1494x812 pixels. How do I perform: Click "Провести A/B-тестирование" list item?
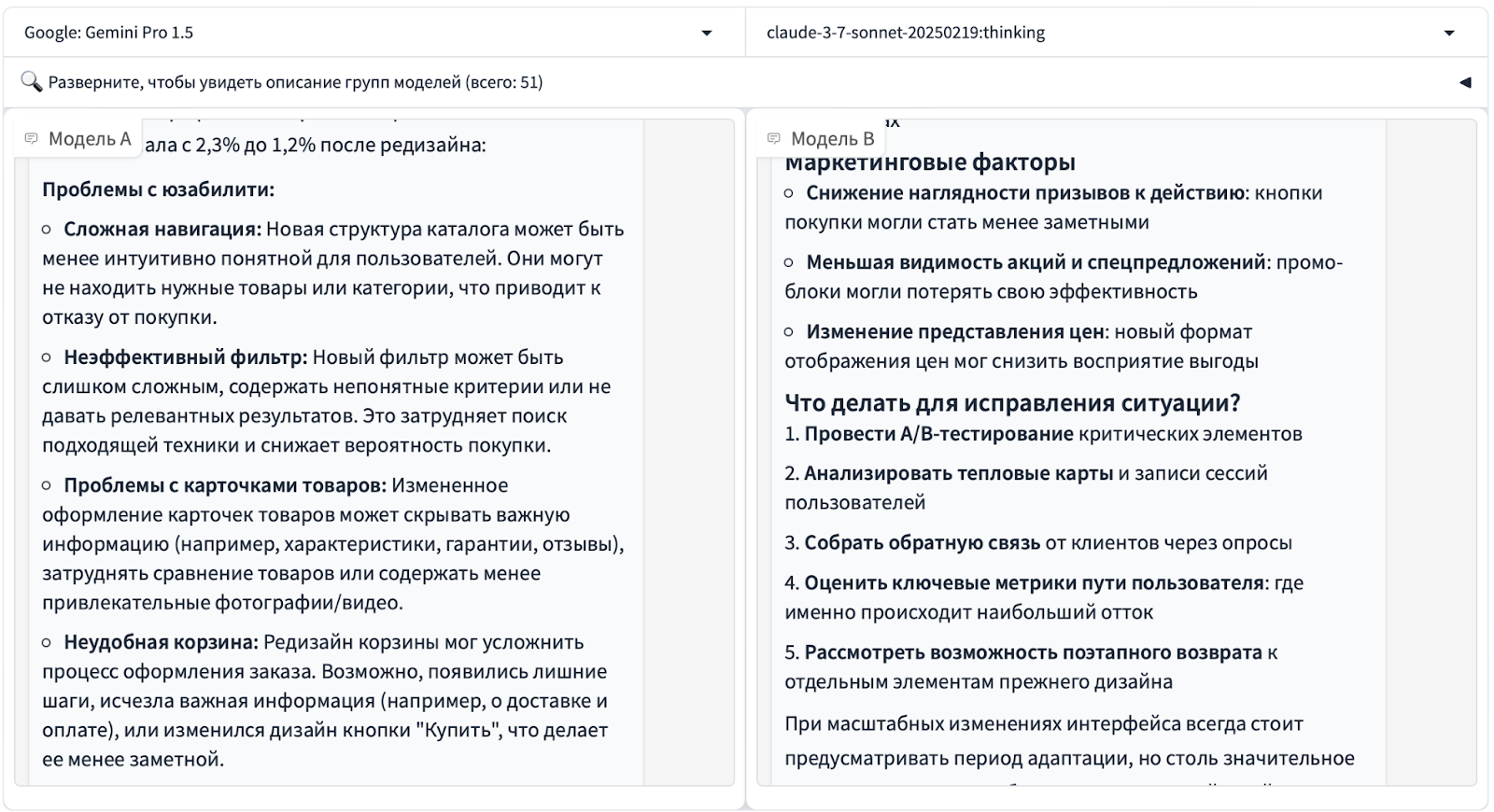pyautogui.click(x=938, y=434)
